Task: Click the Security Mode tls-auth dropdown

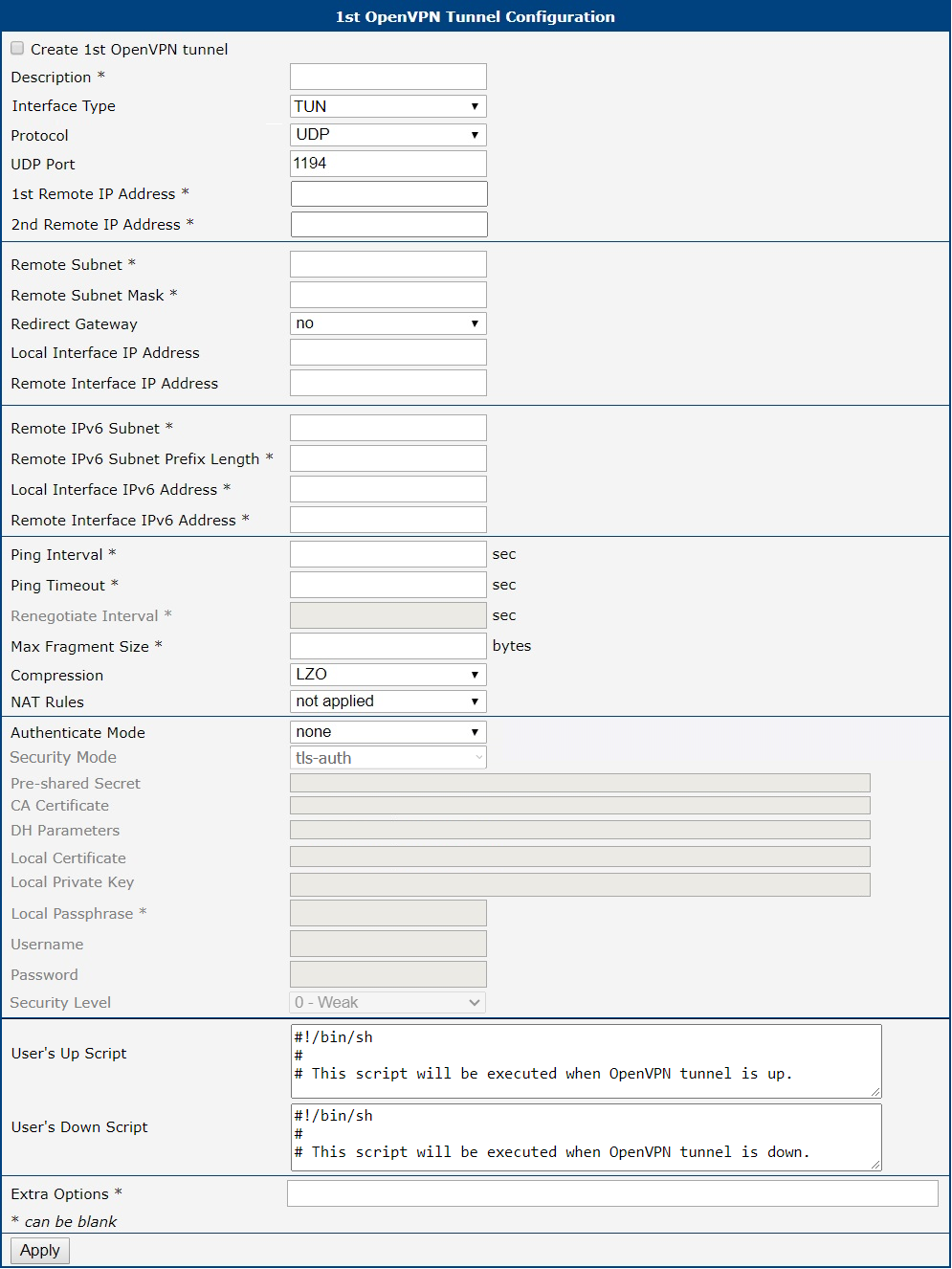Action: coord(388,758)
